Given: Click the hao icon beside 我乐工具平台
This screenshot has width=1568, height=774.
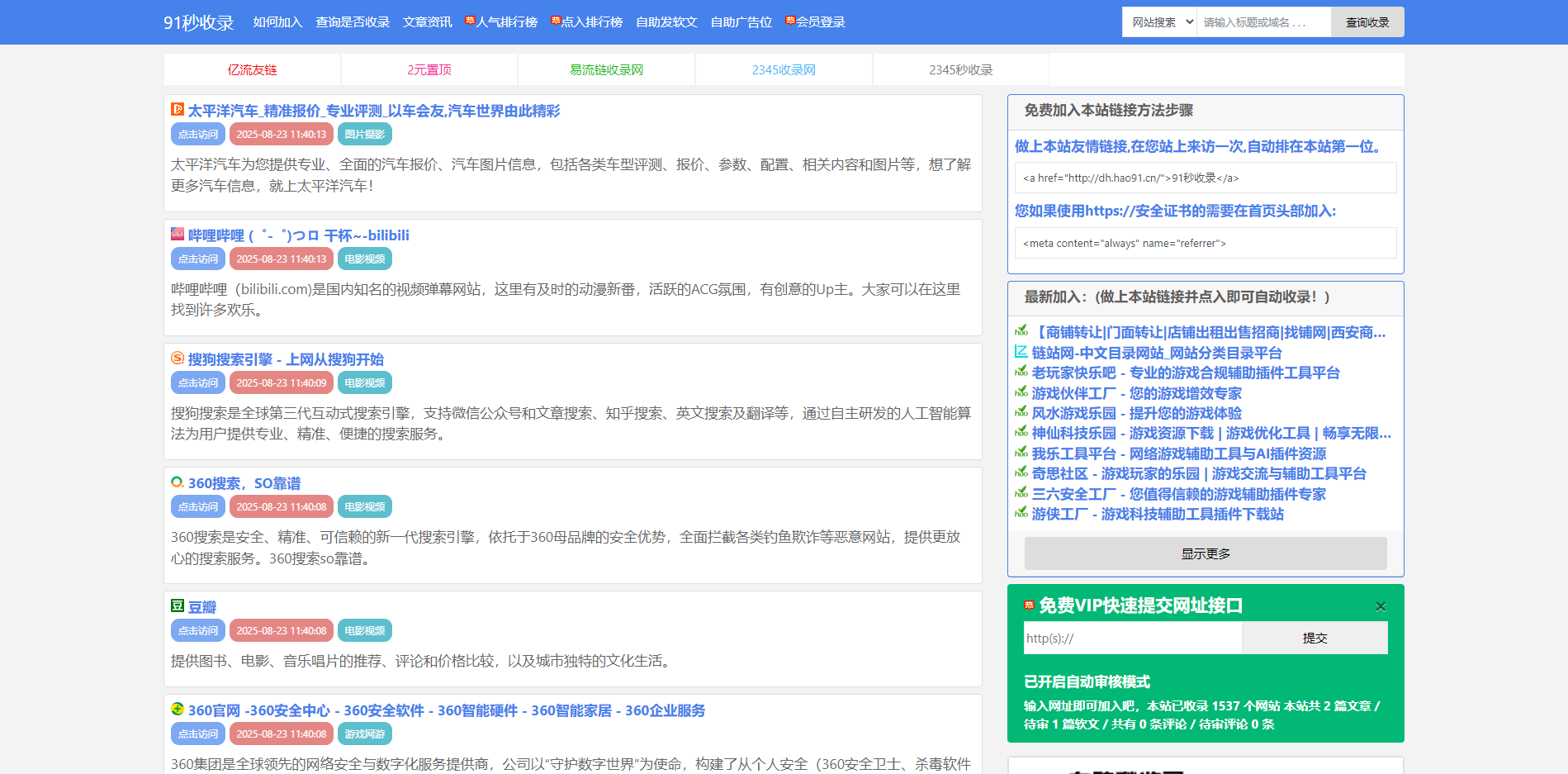Looking at the screenshot, I should 1021,453.
